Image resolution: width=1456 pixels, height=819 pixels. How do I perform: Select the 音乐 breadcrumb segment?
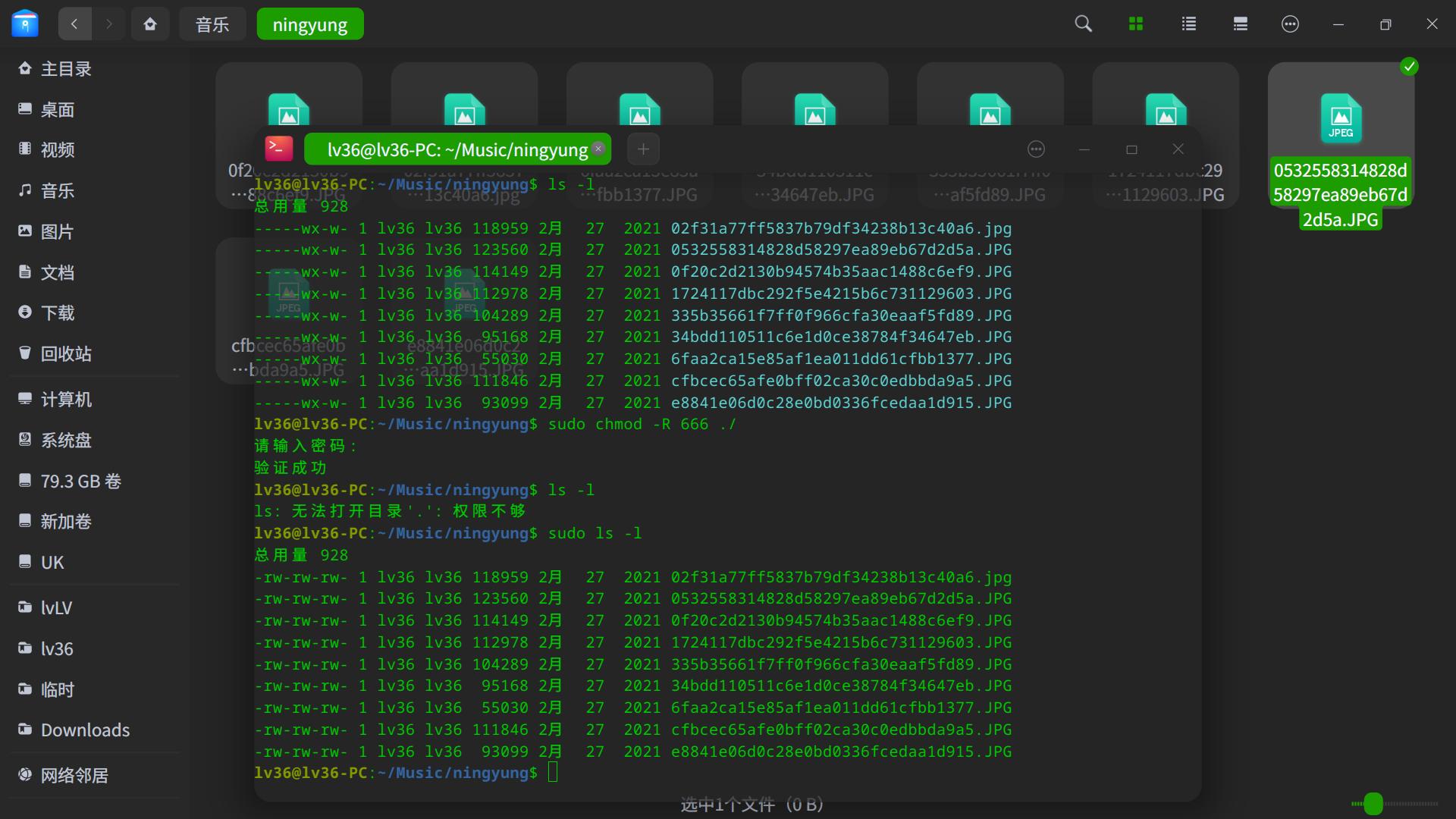212,24
